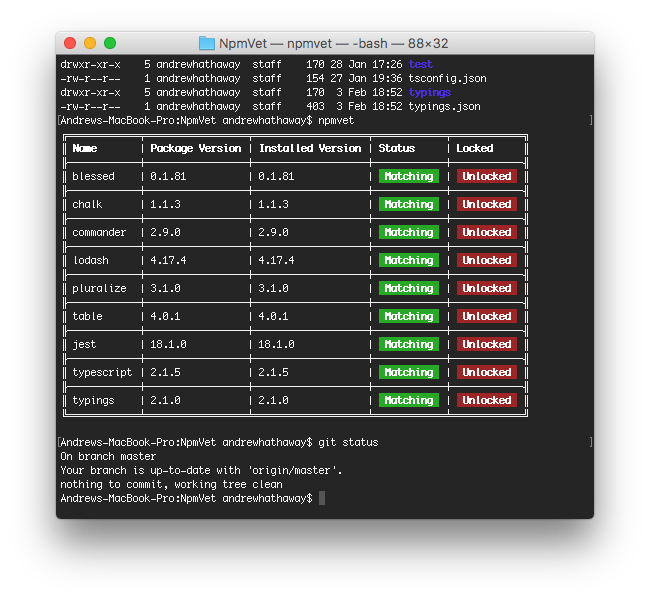The height and width of the screenshot is (599, 650).
Task: Click the green zoom window button
Action: click(x=110, y=43)
